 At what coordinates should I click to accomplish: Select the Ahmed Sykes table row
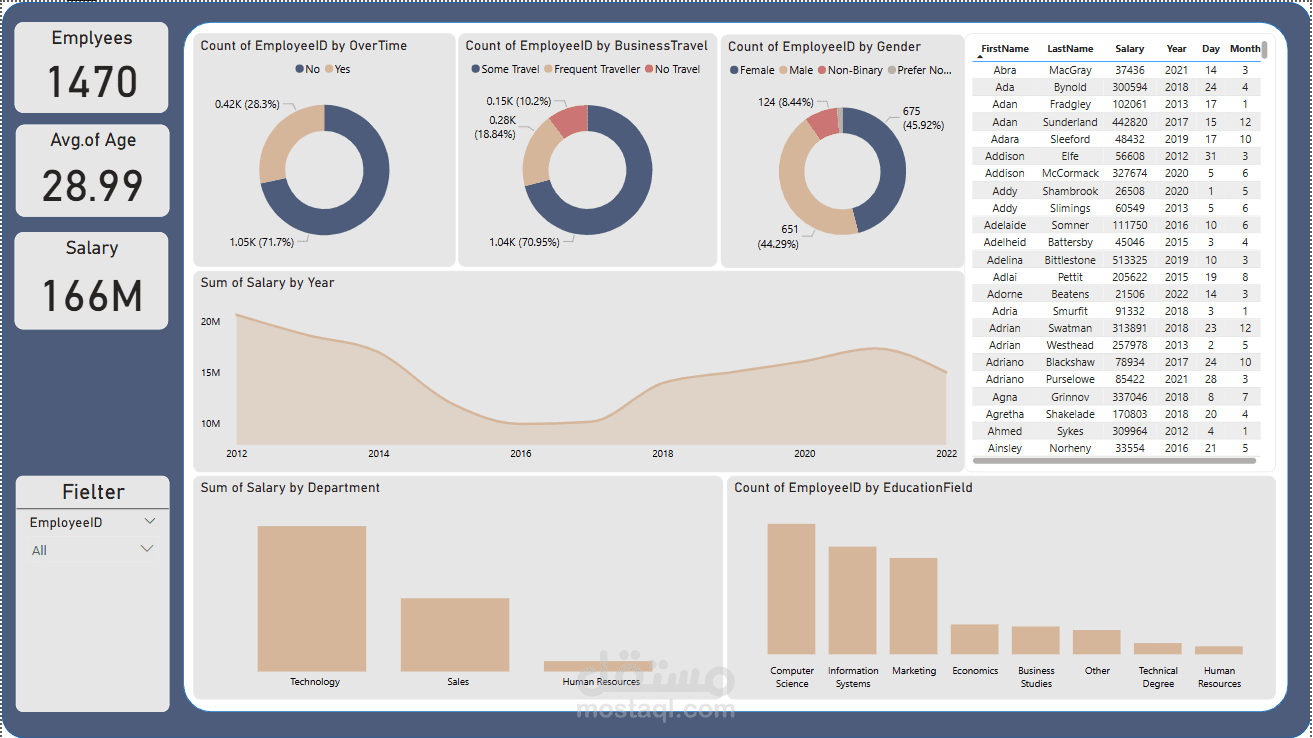pos(1116,431)
